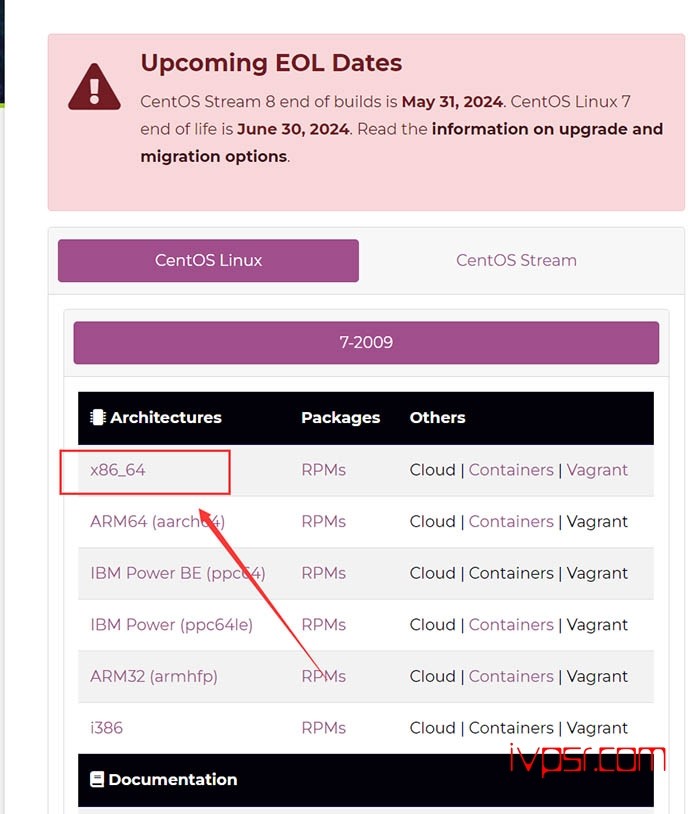
Task: Collapse the 7-2009 version section
Action: coord(366,343)
